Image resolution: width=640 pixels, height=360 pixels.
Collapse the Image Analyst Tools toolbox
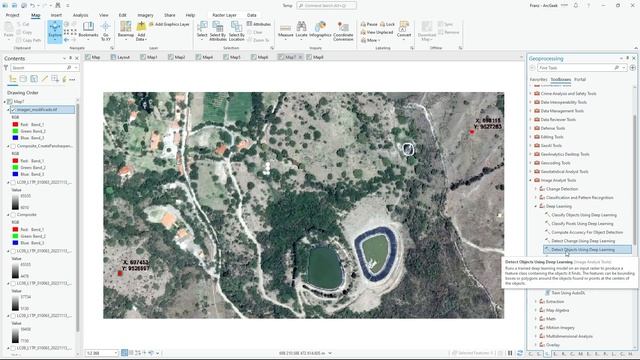[x=531, y=180]
